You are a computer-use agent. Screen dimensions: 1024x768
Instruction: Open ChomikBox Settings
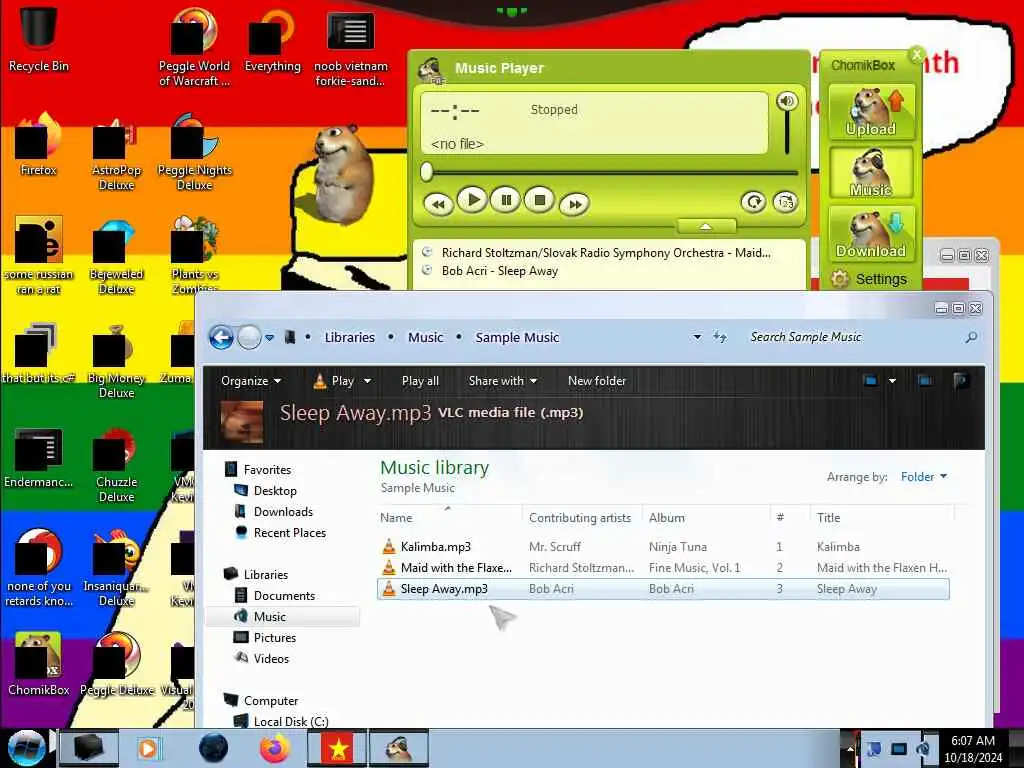point(869,279)
